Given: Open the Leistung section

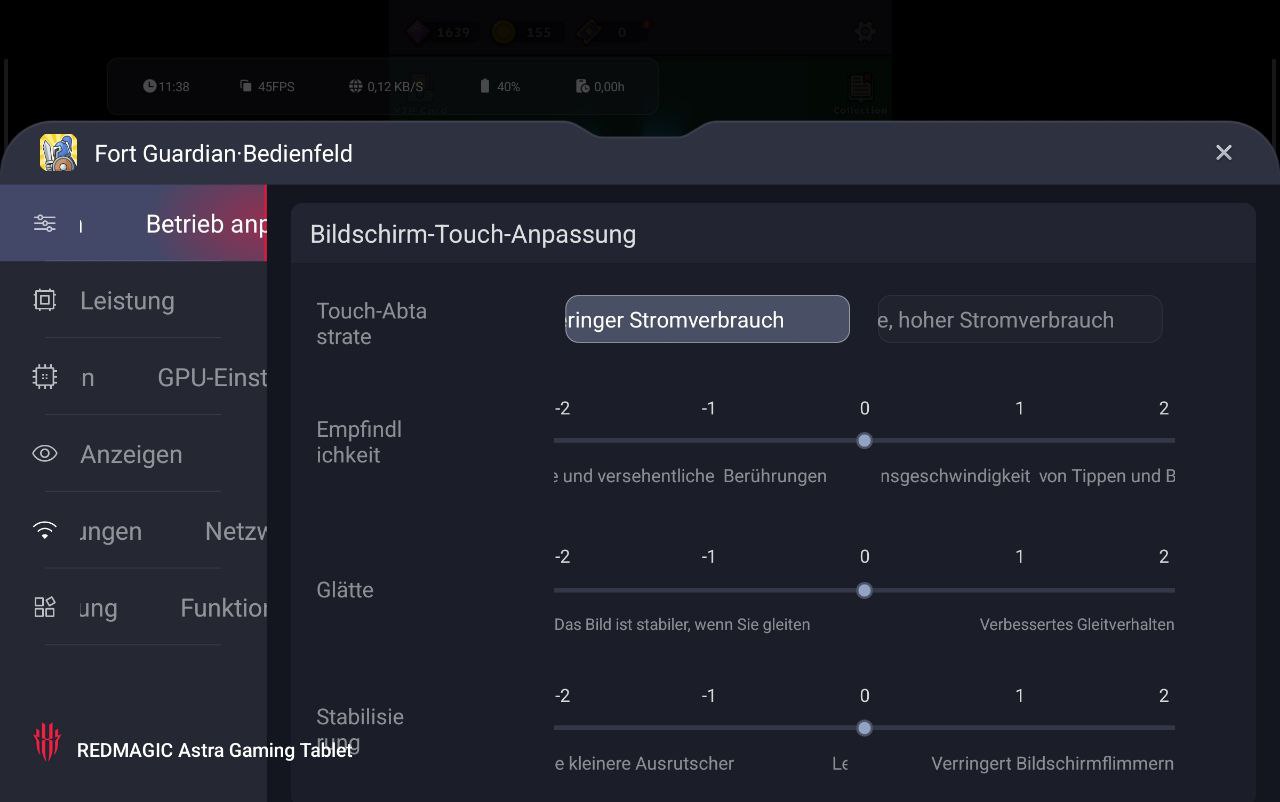Looking at the screenshot, I should coord(133,300).
